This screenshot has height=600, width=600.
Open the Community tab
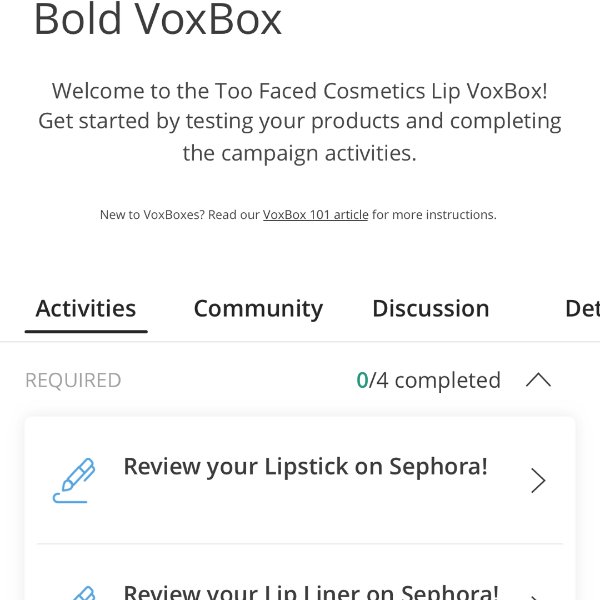258,308
